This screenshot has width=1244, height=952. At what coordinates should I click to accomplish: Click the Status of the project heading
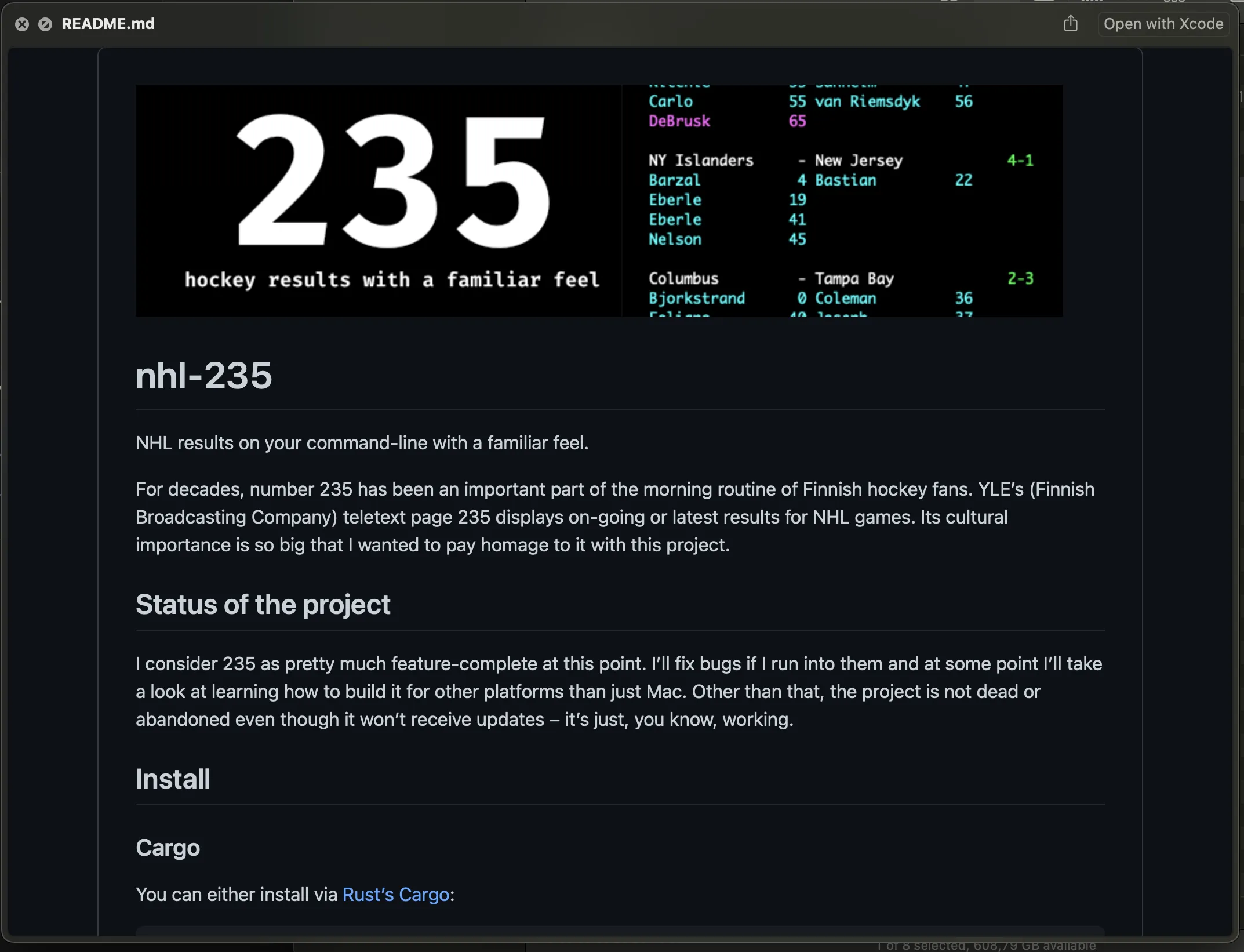coord(263,604)
